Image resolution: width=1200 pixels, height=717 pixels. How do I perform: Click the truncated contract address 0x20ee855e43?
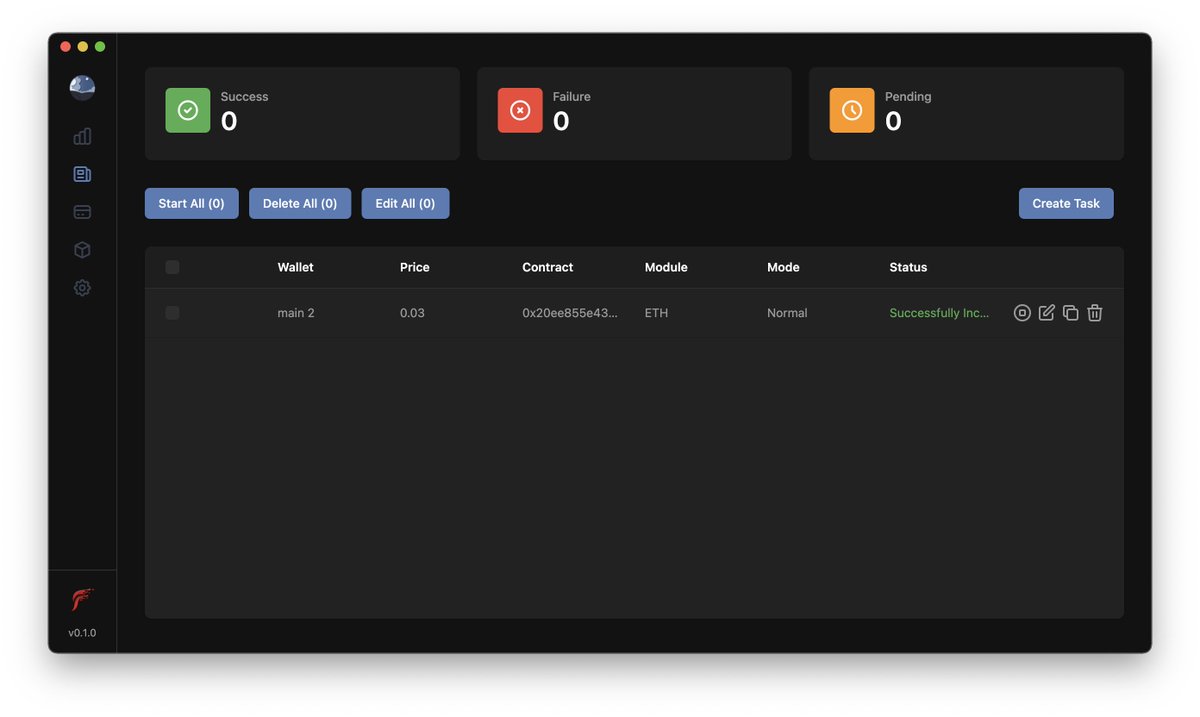570,312
